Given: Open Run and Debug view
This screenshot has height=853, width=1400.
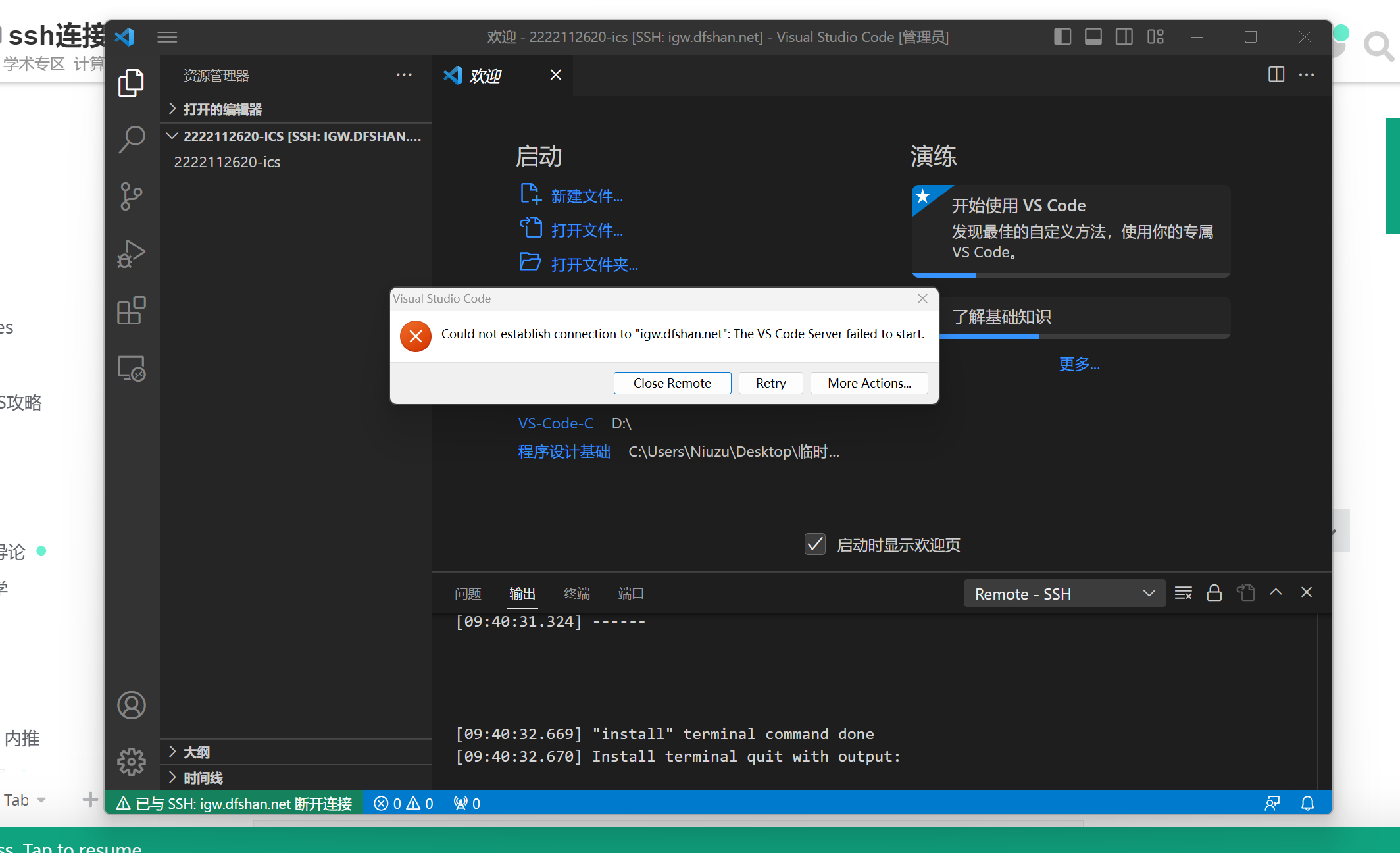Looking at the screenshot, I should [132, 253].
